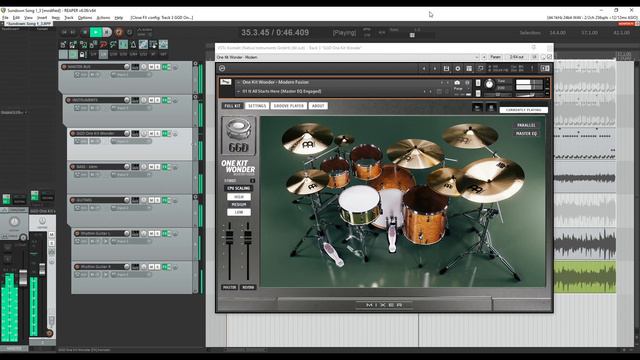Screen dimensions: 640x360
Task: Mute the MASTER BUS track
Action: tap(151, 67)
